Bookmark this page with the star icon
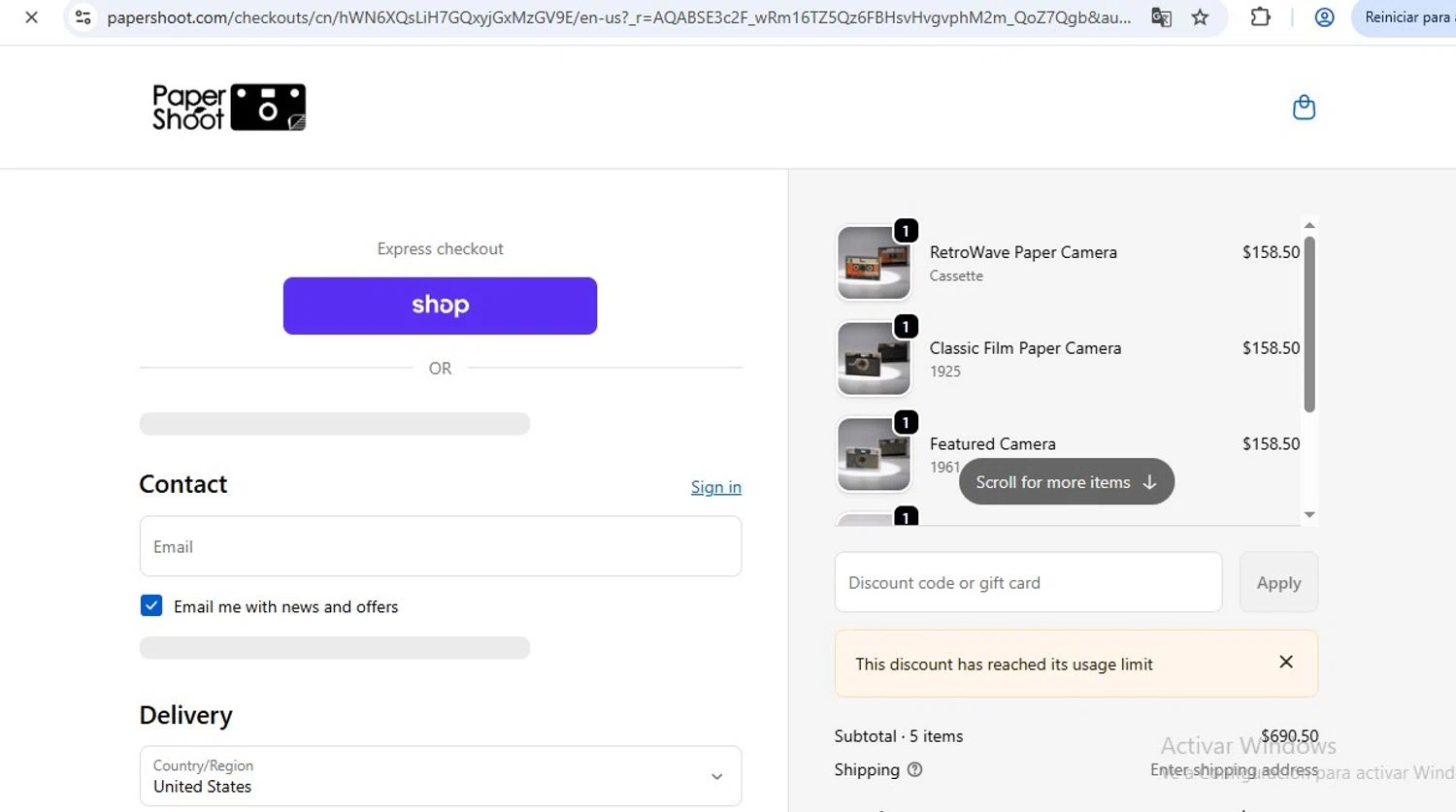Viewport: 1456px width, 812px height. 1201,17
